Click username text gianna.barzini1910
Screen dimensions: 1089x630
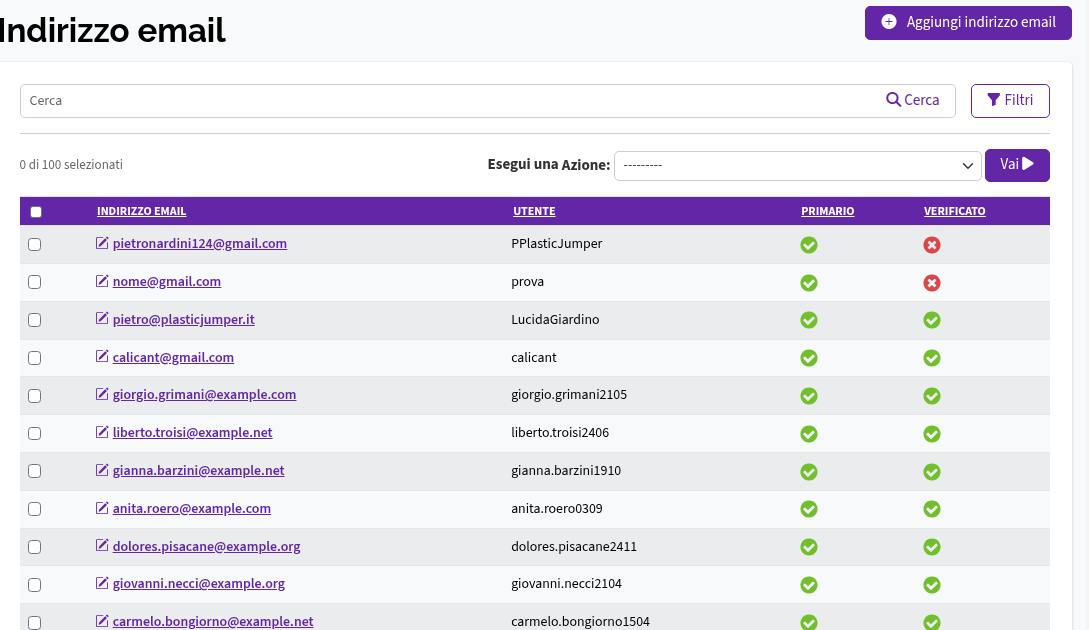566,470
